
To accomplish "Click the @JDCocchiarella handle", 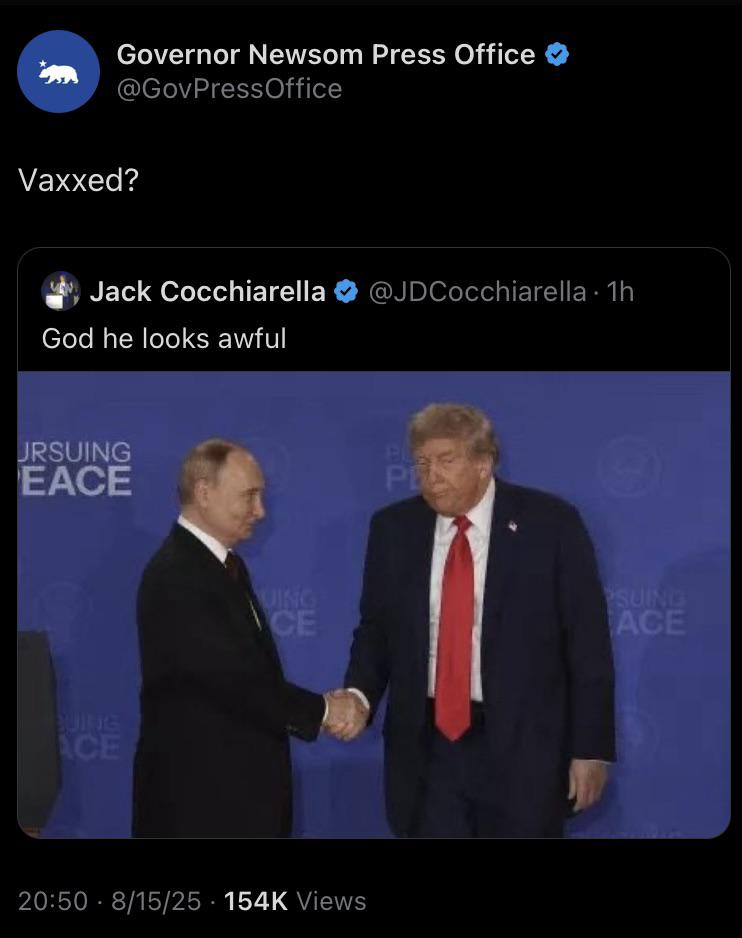I will pos(478,291).
